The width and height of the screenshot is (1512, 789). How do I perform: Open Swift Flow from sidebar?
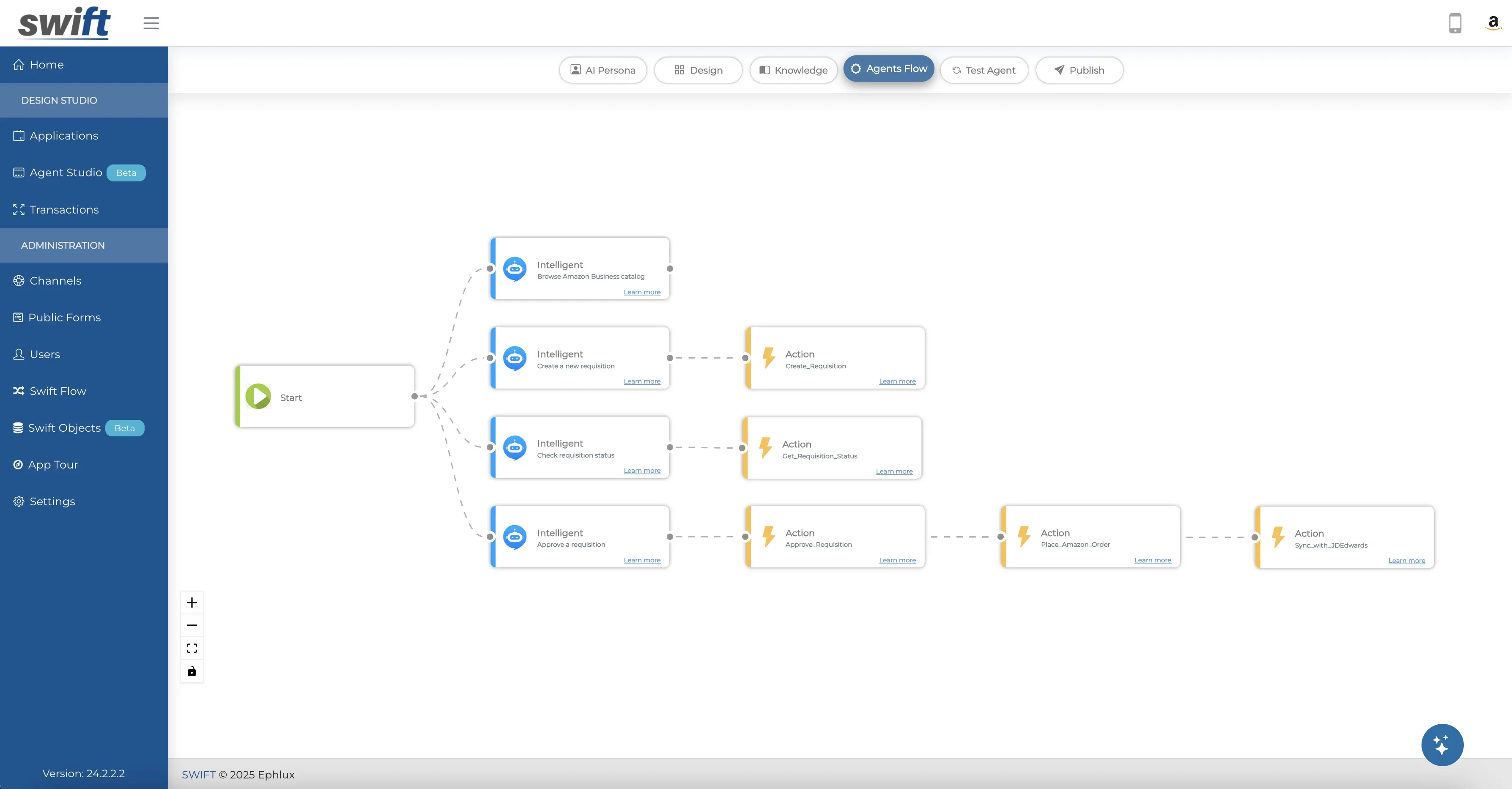58,391
